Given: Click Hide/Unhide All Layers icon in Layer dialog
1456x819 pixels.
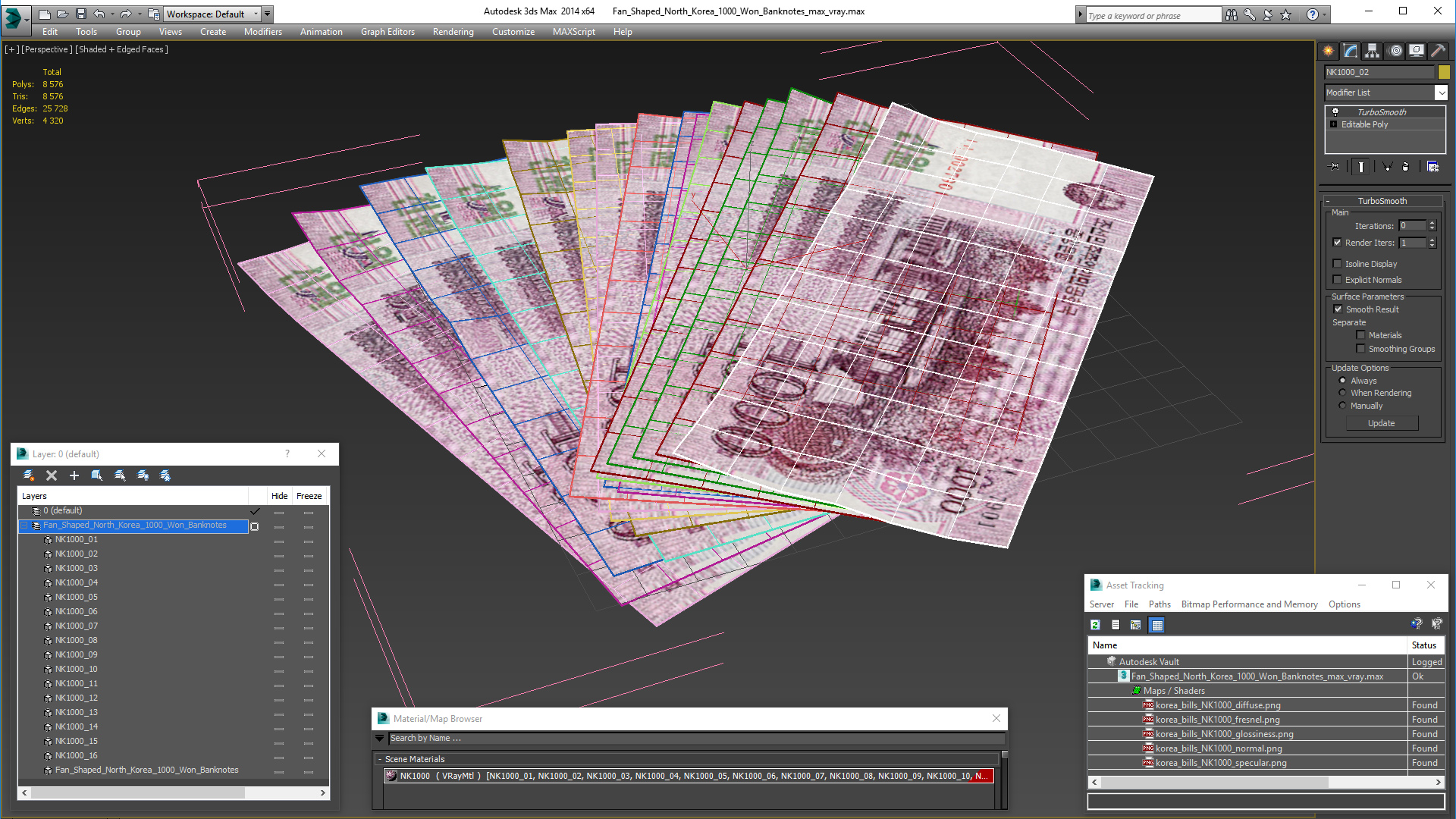Looking at the screenshot, I should click(143, 475).
